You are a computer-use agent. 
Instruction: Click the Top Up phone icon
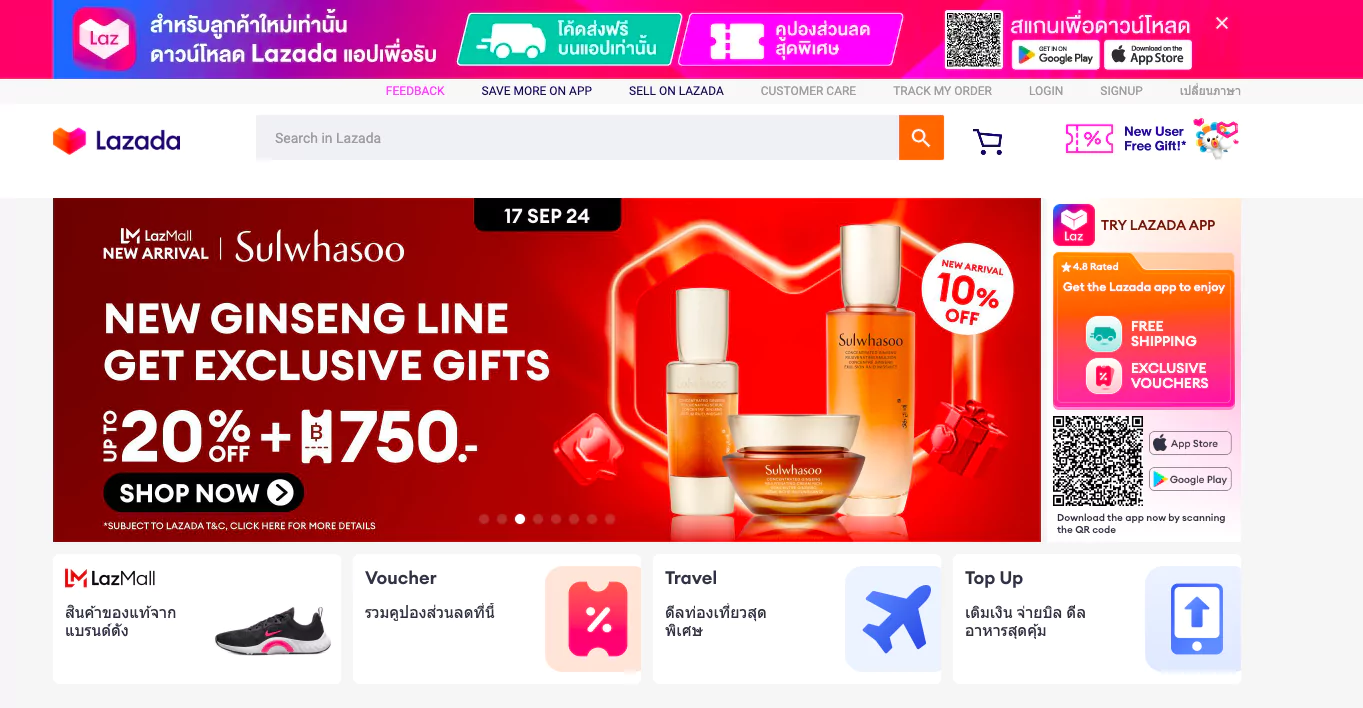coord(1197,619)
